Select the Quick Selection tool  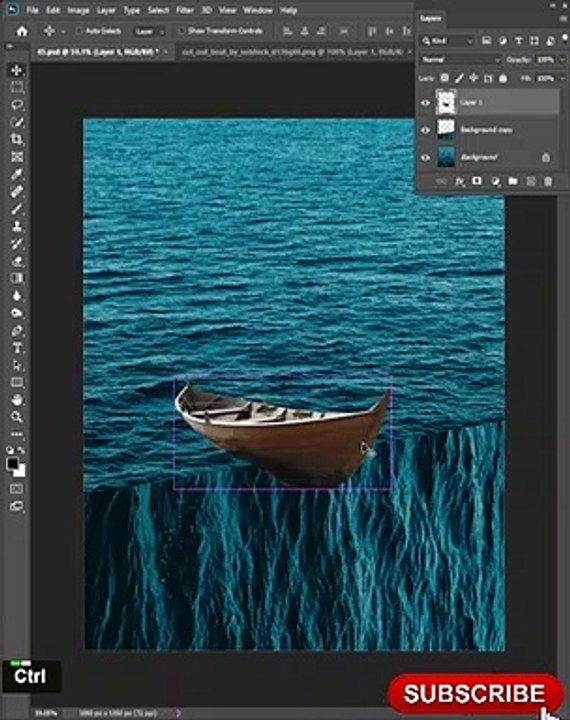tap(17, 122)
